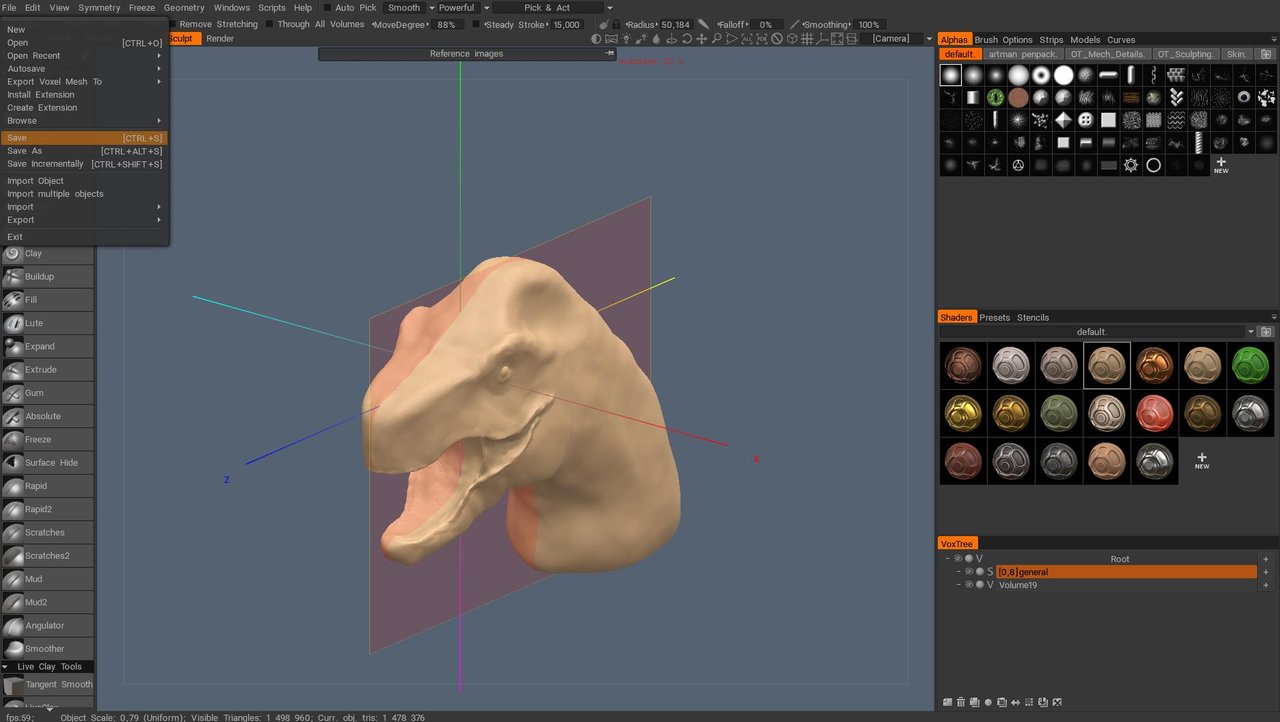Select the green shader sphere

[1250, 366]
